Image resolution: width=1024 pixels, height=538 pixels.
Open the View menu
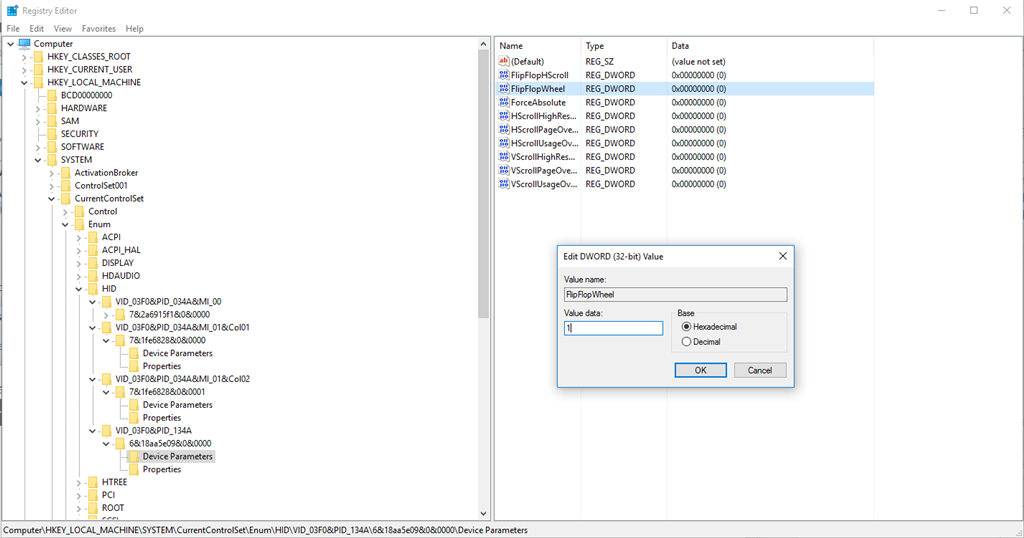point(63,29)
